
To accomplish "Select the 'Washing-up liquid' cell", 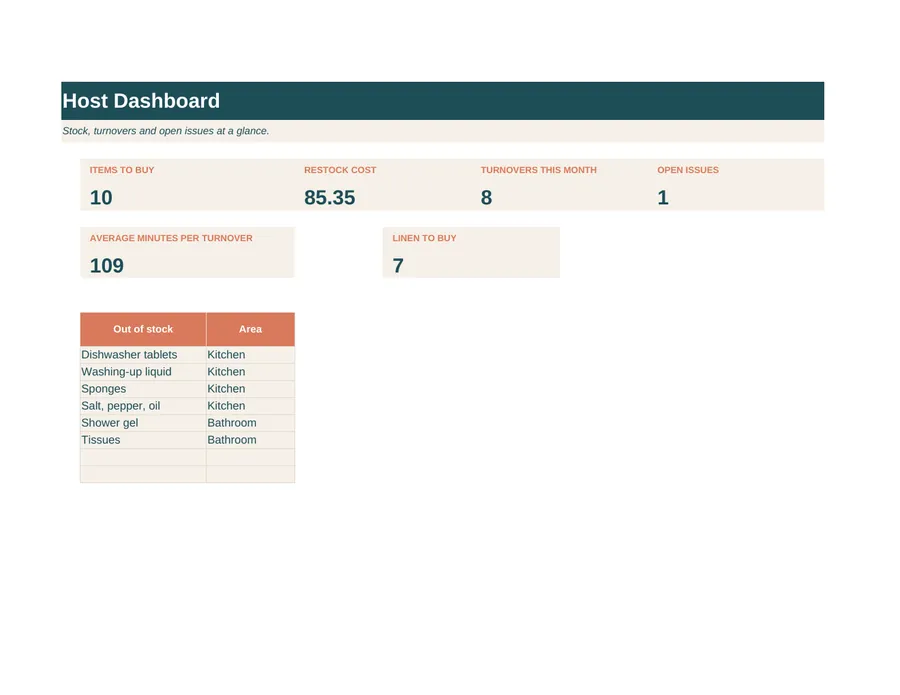I will pyautogui.click(x=143, y=372).
